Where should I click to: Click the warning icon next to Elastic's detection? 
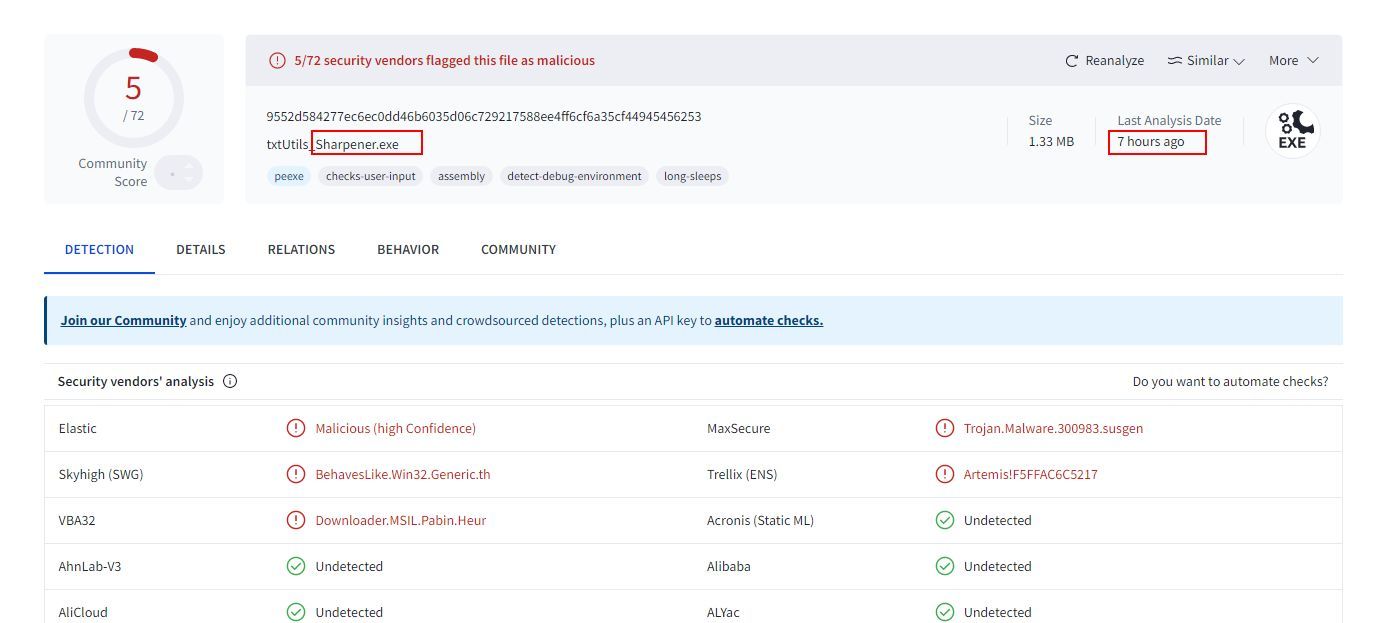coord(295,428)
